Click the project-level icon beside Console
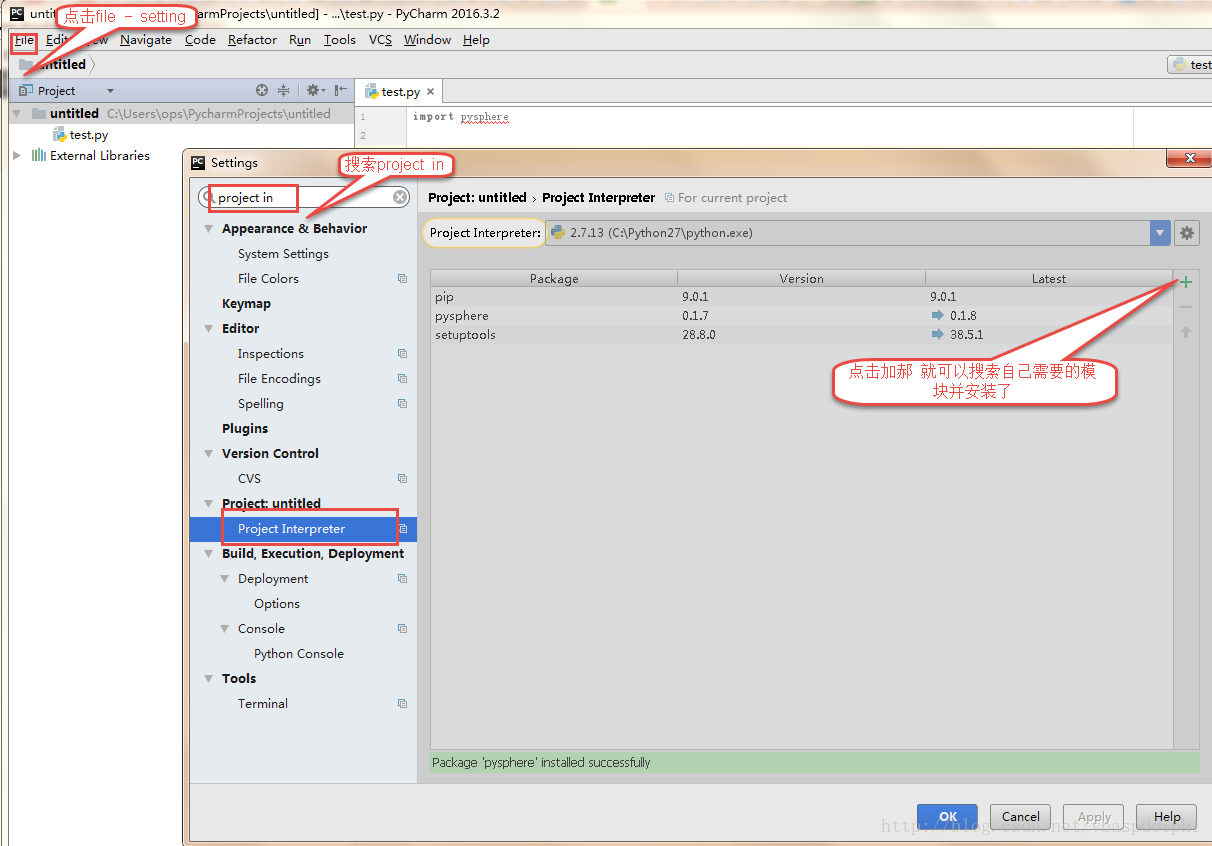The width and height of the screenshot is (1212, 846). tap(402, 629)
